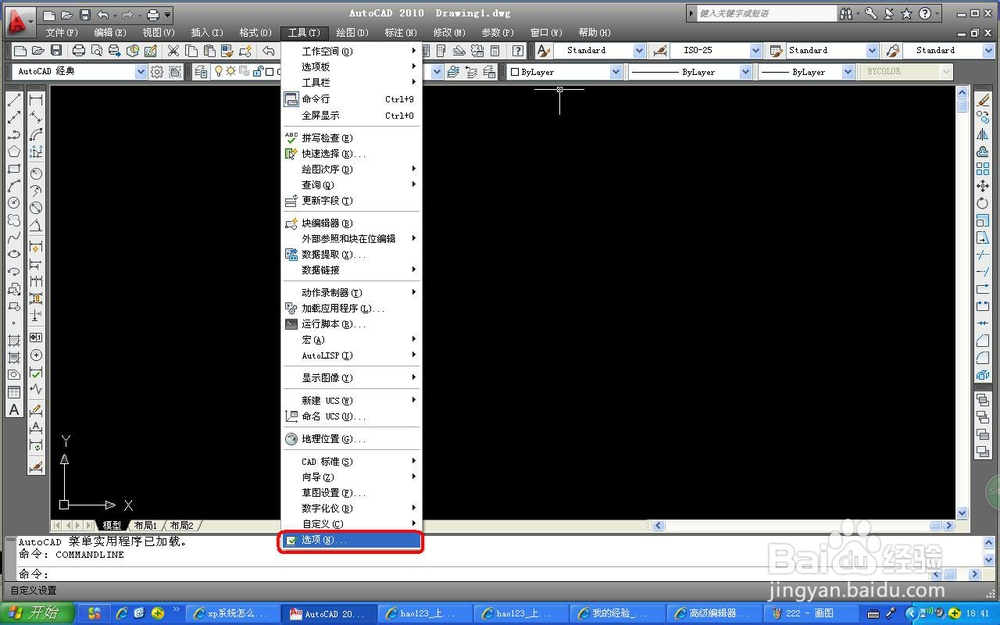Click Undo in the quick access toolbar

pos(103,15)
